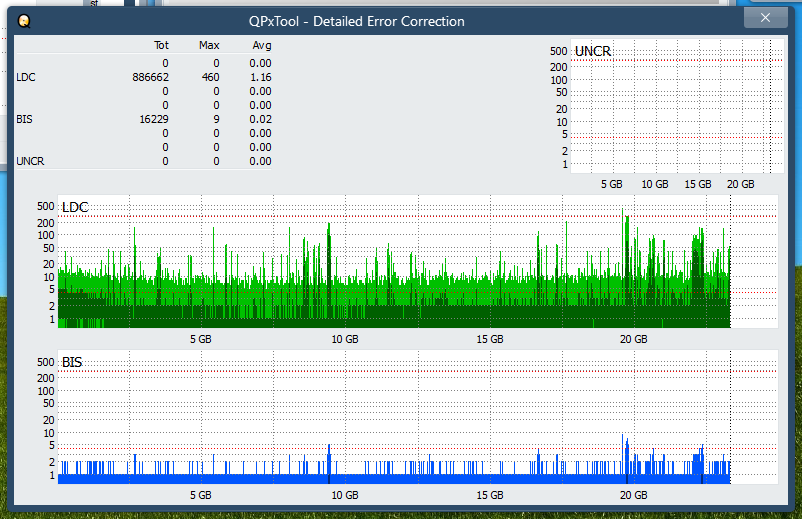
Task: Select the UNCR row label in table
Action: (30, 161)
